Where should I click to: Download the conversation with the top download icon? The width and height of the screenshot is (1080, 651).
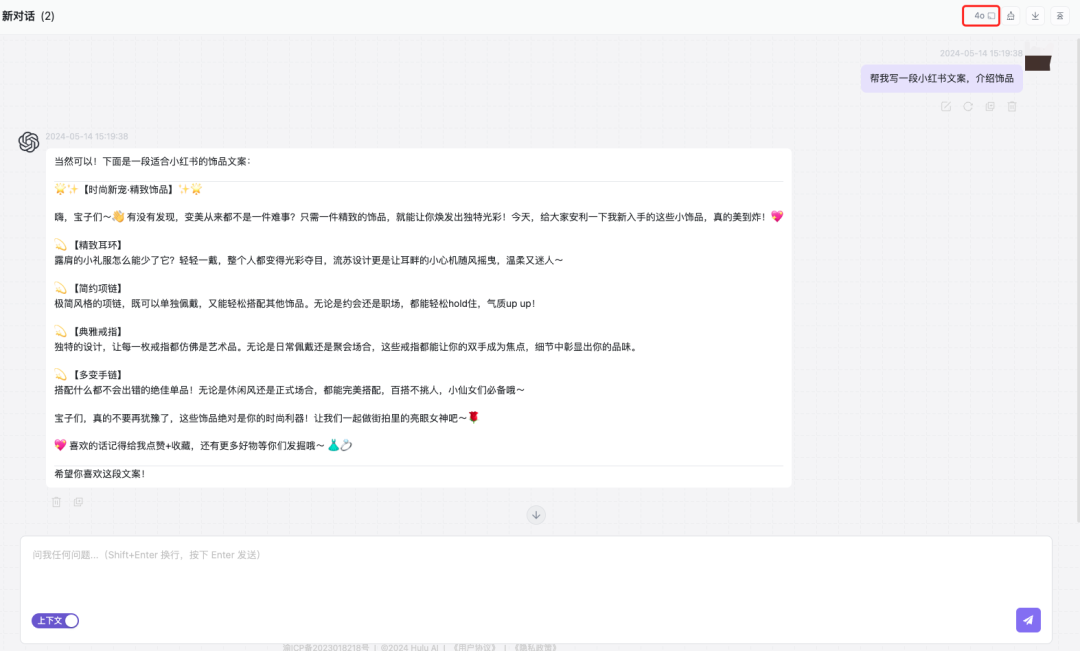[x=1035, y=16]
